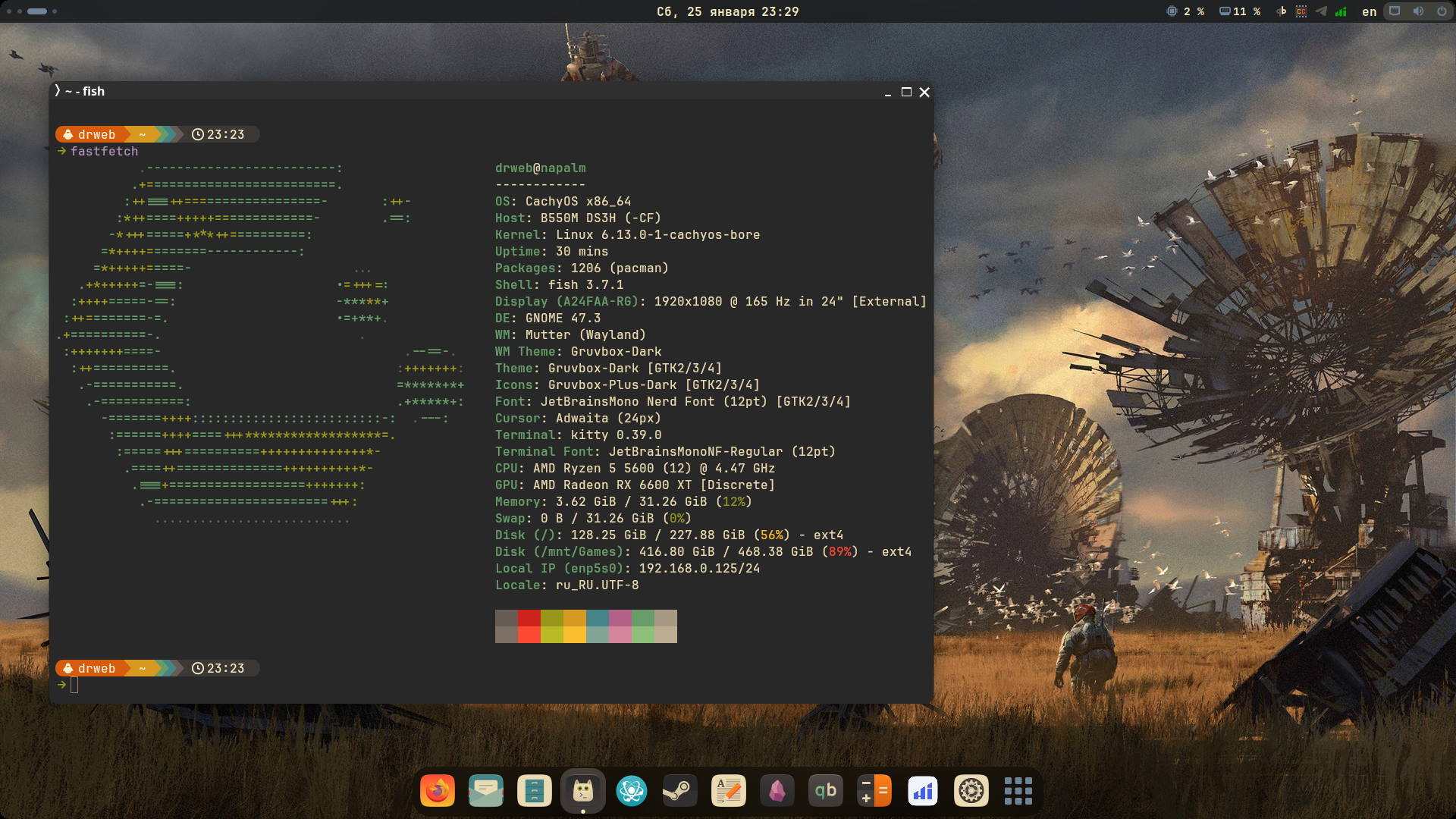Open the settings gear dock icon
1456x819 pixels.
click(x=971, y=791)
